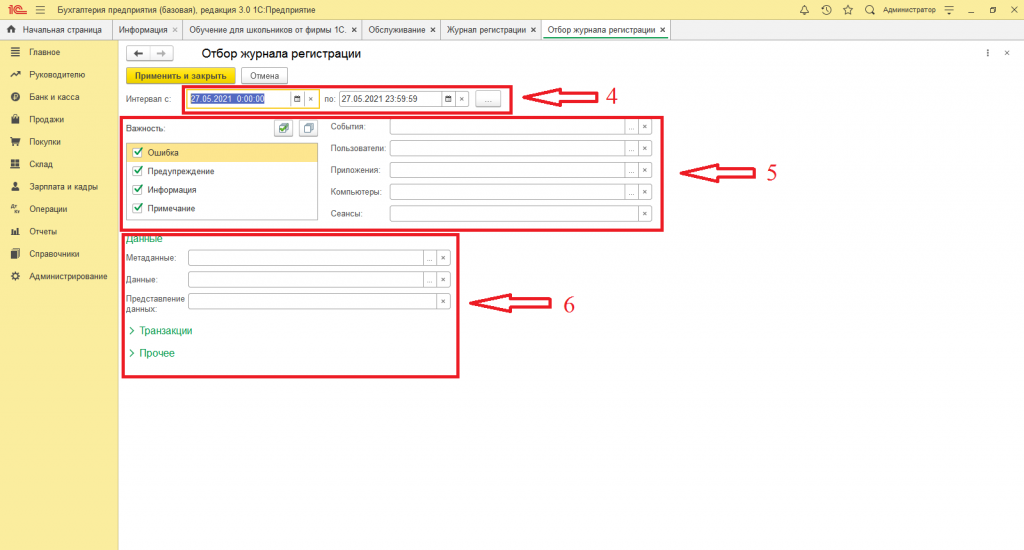1024x550 pixels.
Task: Open the Компьютеры selection list
Action: [x=631, y=192]
